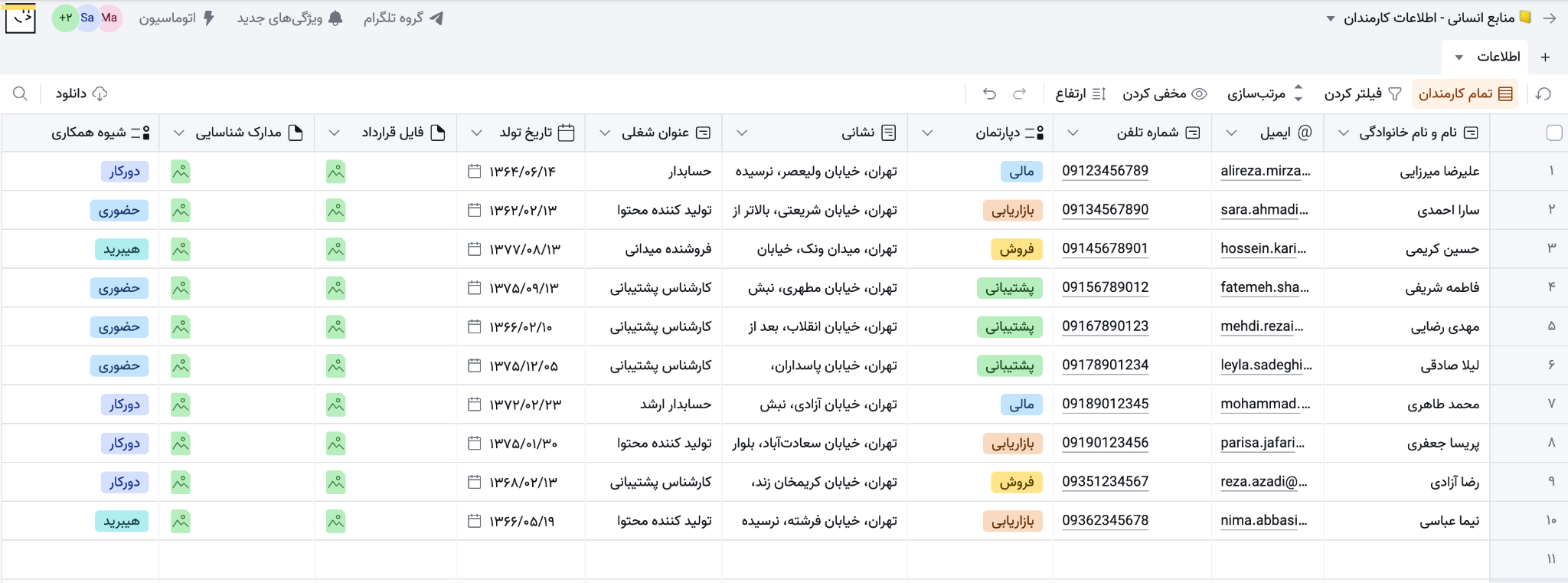Click the فروش department tag for حسین کریمی
Viewport: 1568px width, 583px height.
(1017, 249)
